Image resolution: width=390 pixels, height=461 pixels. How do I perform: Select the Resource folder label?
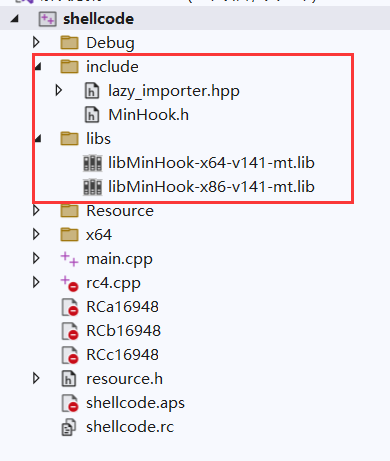click(x=120, y=211)
